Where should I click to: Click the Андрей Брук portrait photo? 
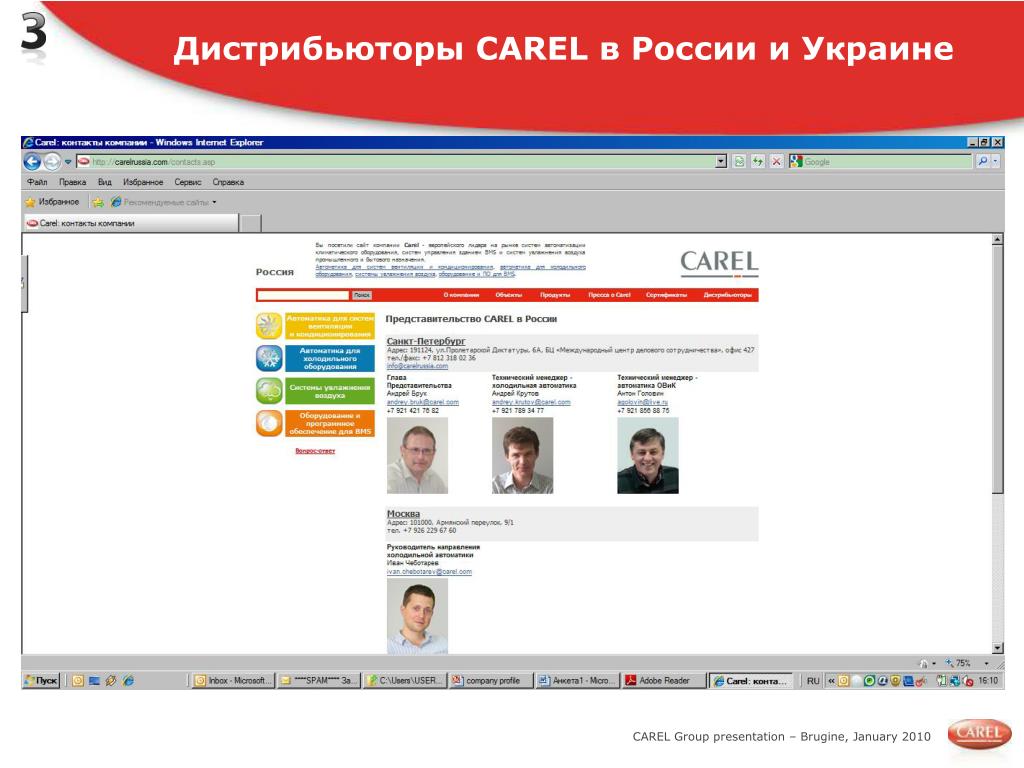click(417, 455)
